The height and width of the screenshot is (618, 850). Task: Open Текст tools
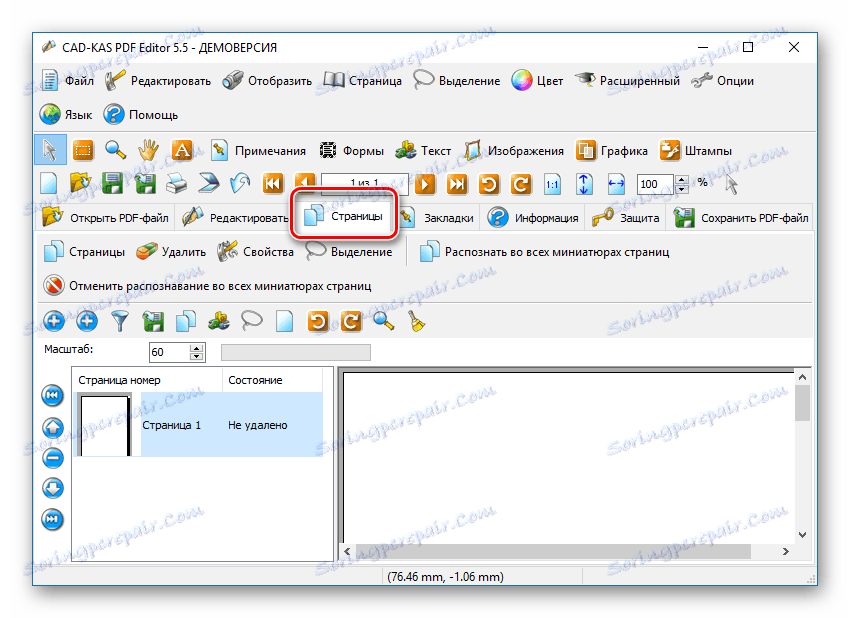tap(423, 151)
